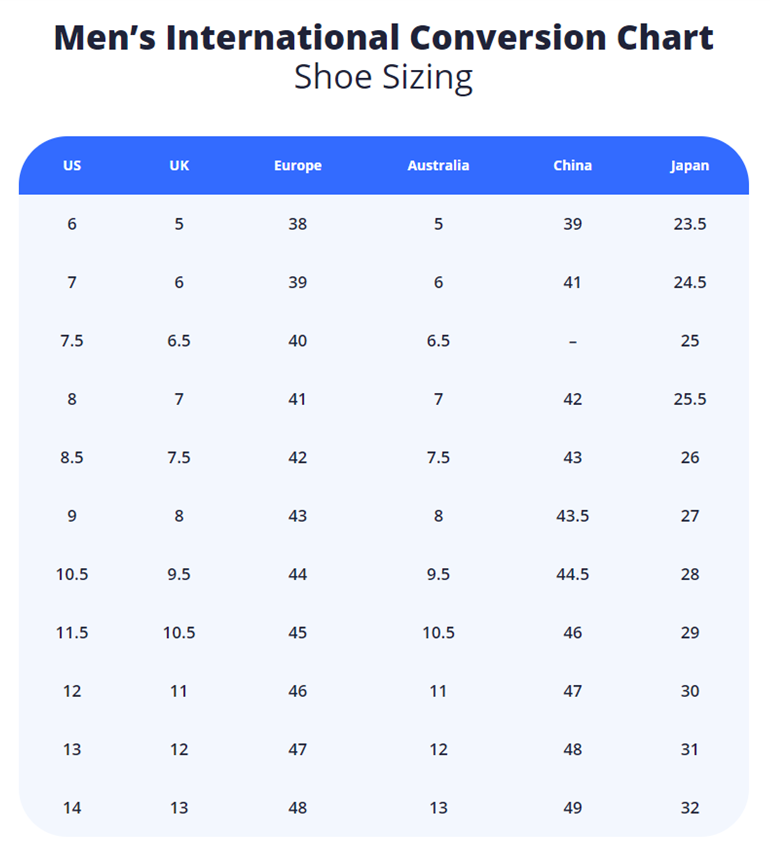The width and height of the screenshot is (770, 857).
Task: Select the China column header
Action: [x=572, y=165]
